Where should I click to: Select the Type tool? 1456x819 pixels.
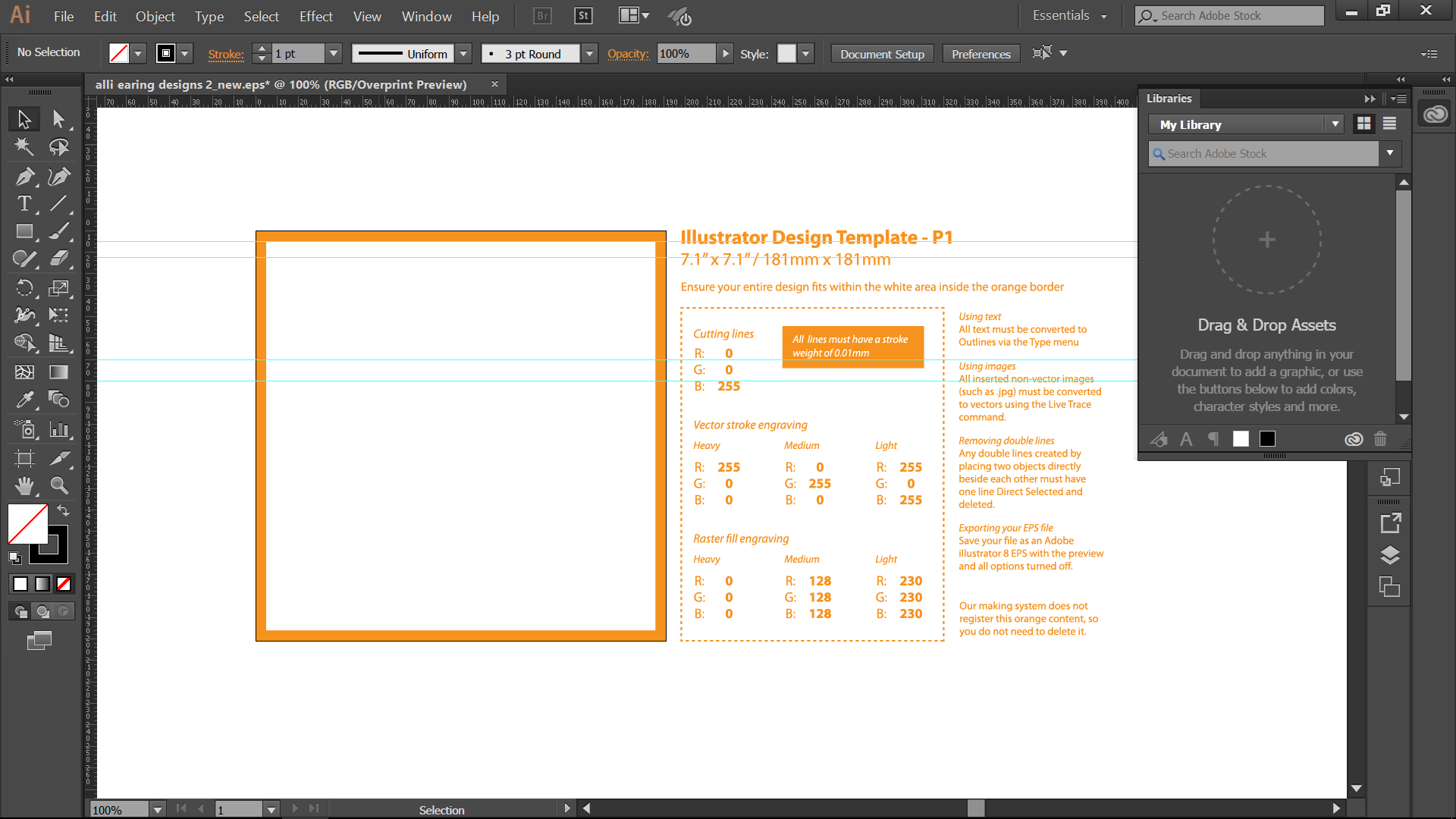pos(24,203)
